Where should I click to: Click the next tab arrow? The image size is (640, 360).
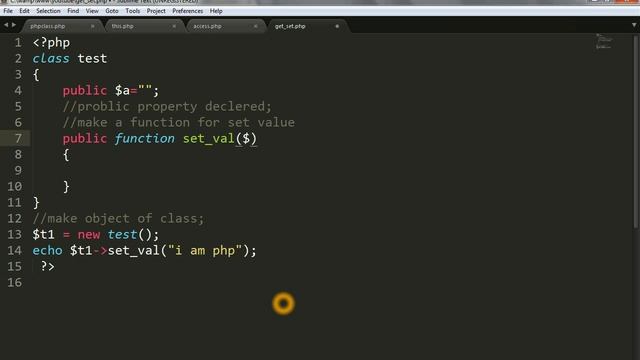tap(14, 25)
